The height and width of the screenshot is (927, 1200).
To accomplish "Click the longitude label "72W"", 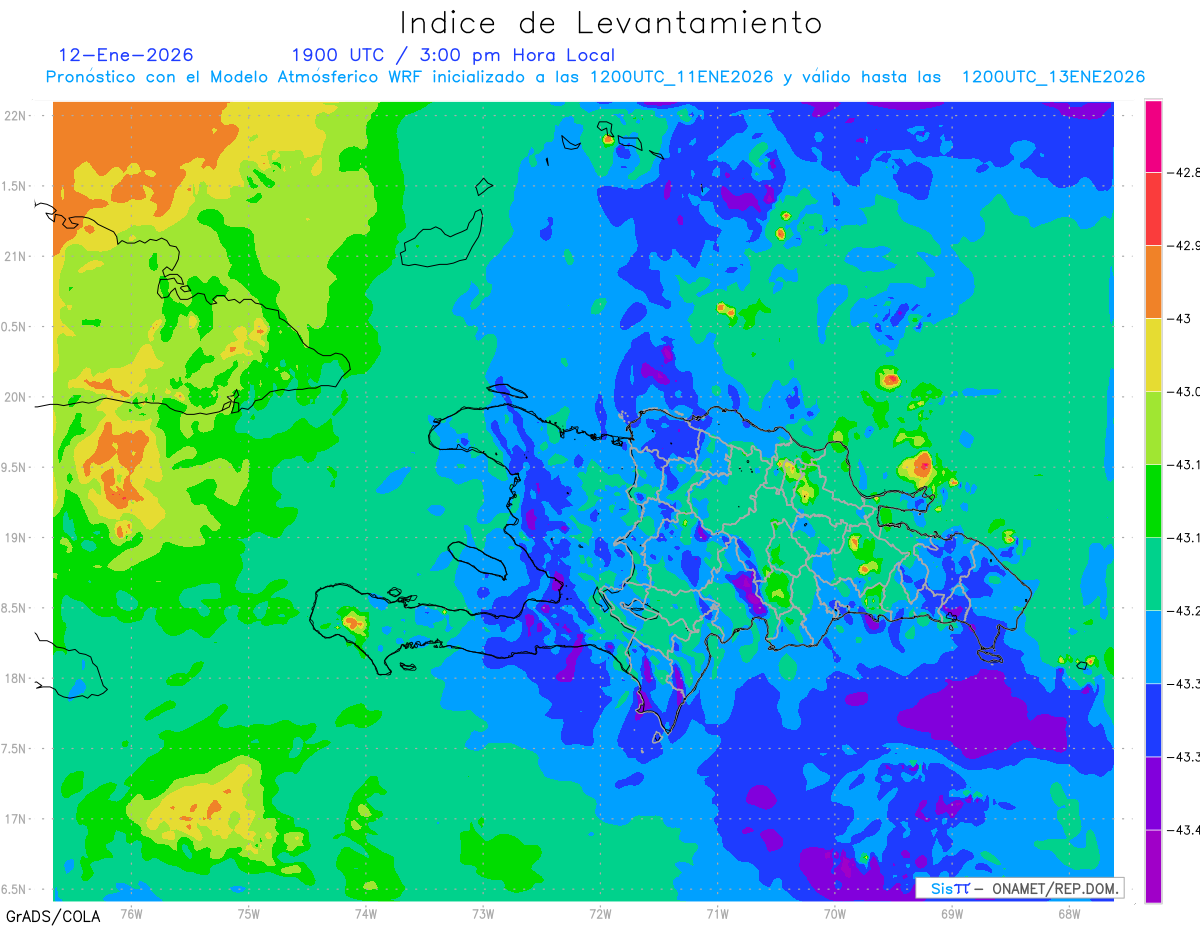I will (x=600, y=913).
